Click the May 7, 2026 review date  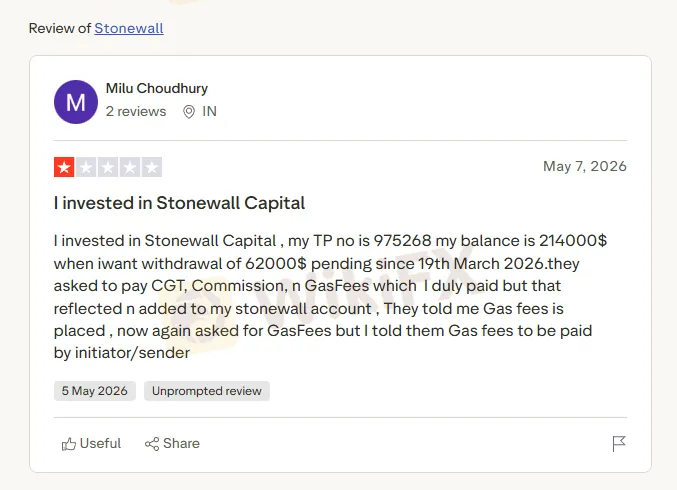pos(585,166)
